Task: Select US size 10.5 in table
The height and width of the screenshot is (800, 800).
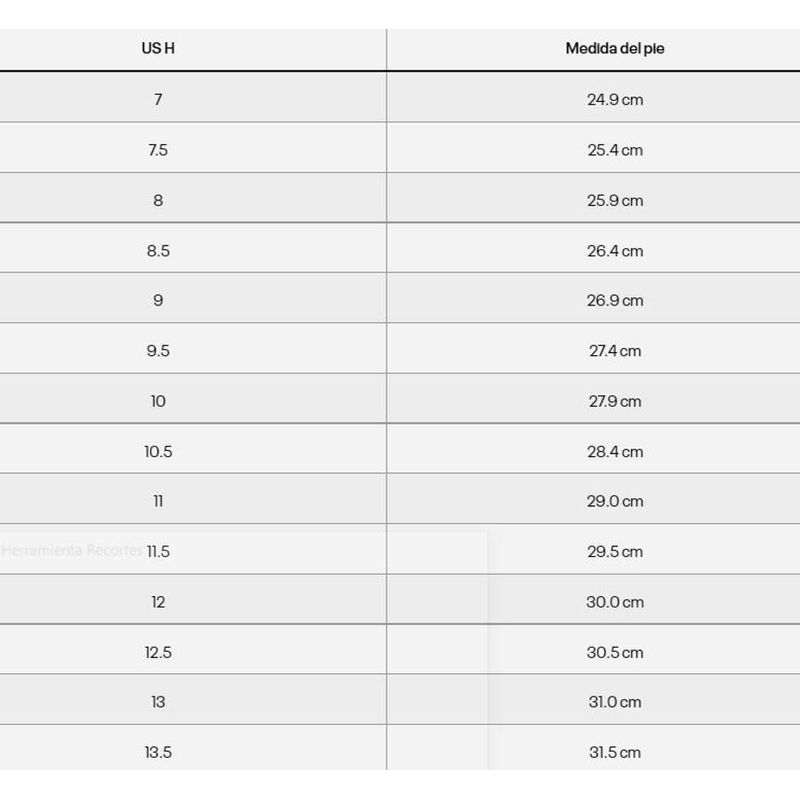Action: [x=158, y=452]
